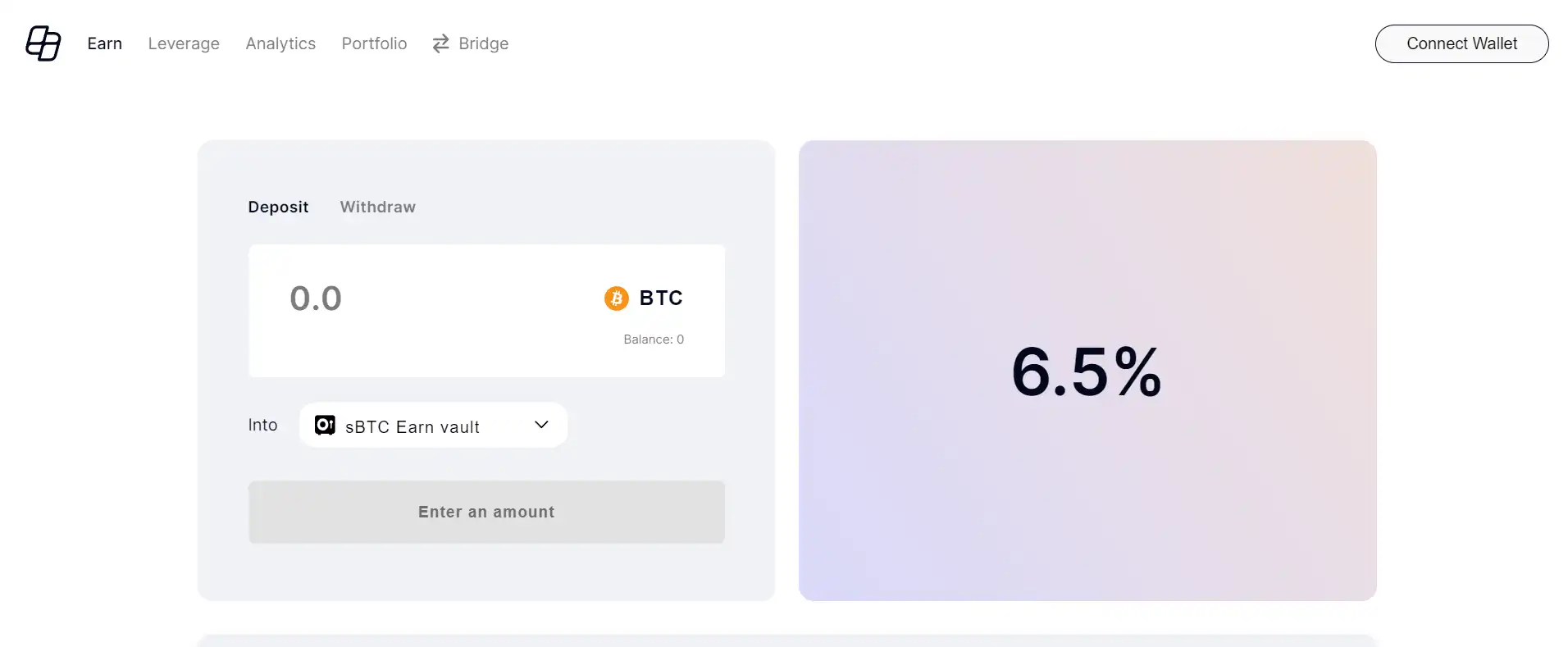1568x647 pixels.
Task: Expand vault list using chevron arrow
Action: point(541,425)
